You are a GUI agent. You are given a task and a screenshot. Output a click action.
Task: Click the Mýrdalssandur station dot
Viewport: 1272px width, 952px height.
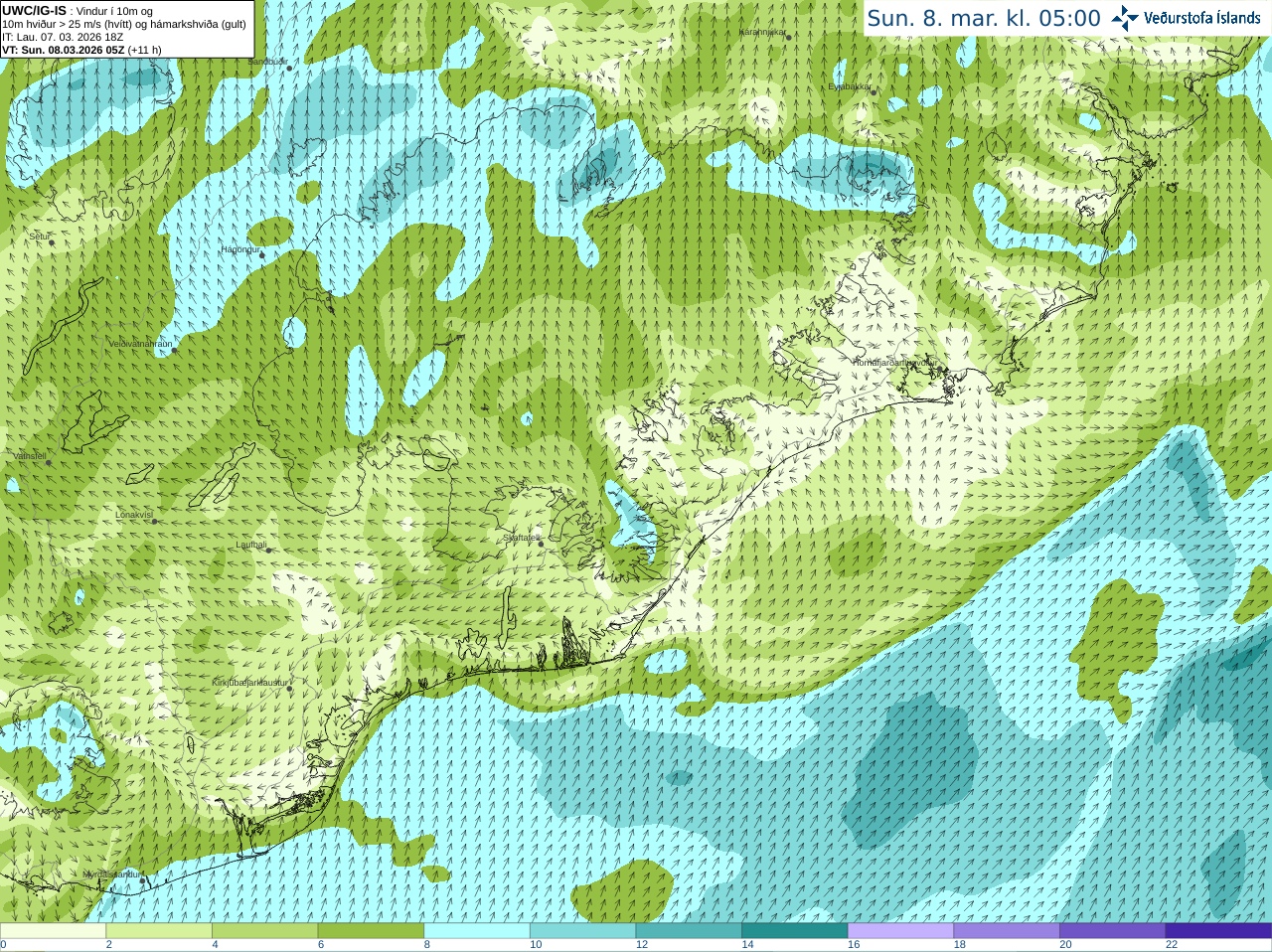tap(142, 880)
